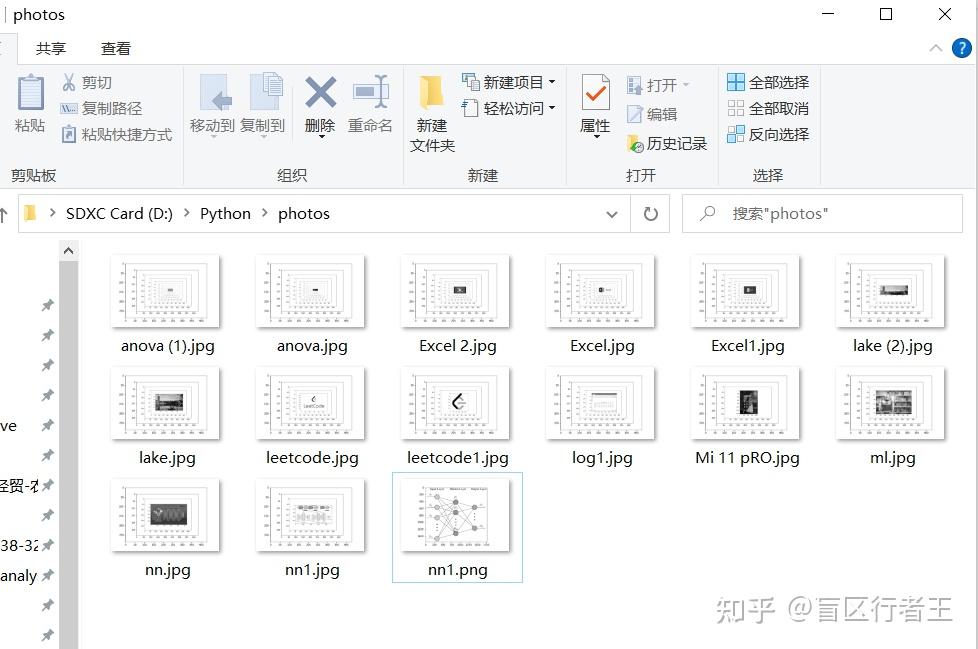Select 全部选择 to select all files
Viewport: 978px width, 649px height.
[x=768, y=81]
